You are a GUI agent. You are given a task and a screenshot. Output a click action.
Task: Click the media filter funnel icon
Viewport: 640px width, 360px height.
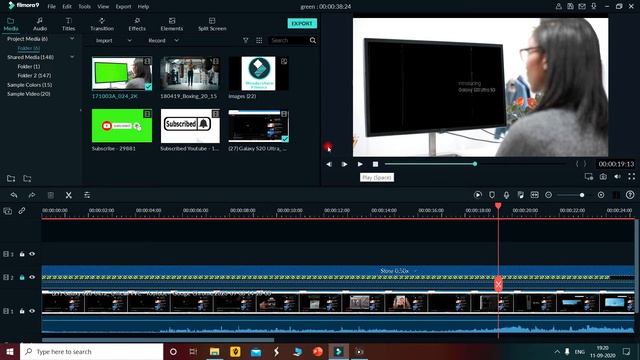point(245,40)
